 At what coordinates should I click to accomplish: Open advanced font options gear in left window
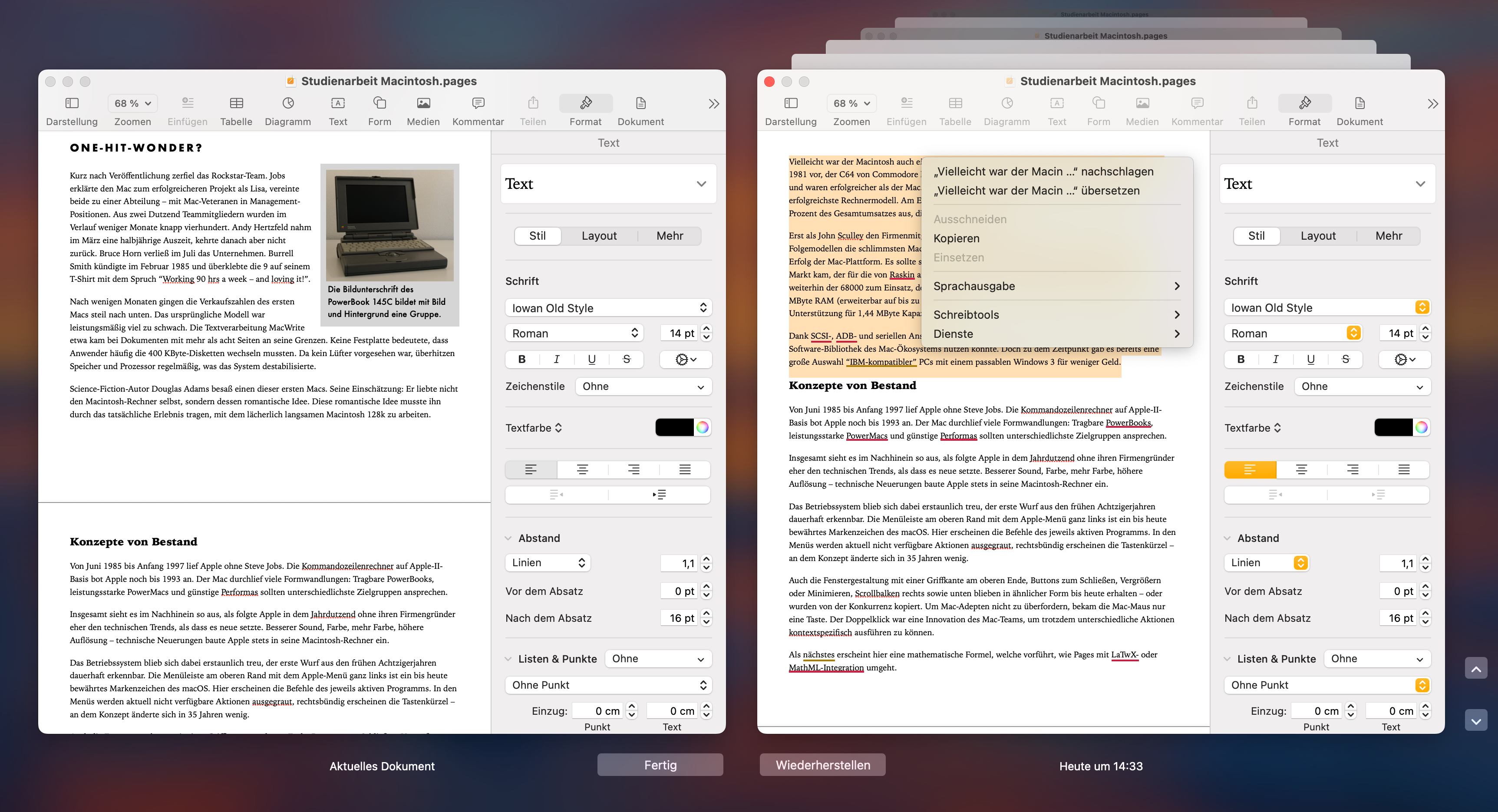coord(686,360)
